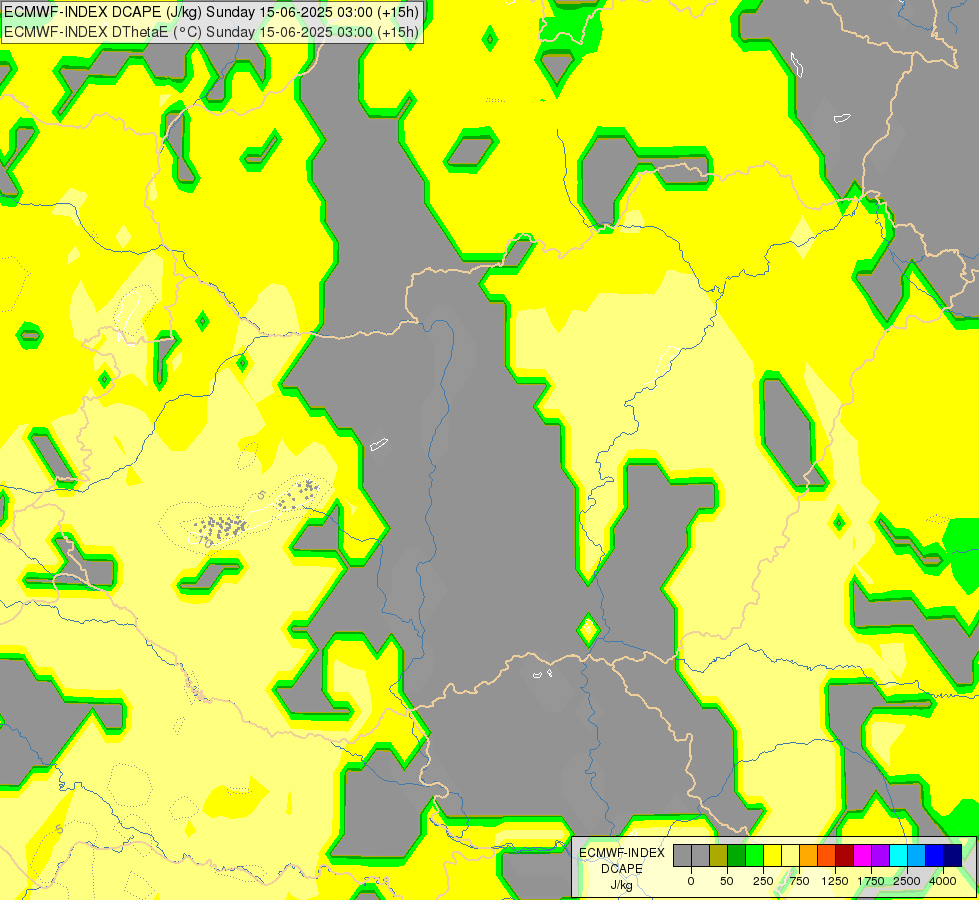
Task: Pick the pale yellow legend swatch
Action: pyautogui.click(x=790, y=856)
